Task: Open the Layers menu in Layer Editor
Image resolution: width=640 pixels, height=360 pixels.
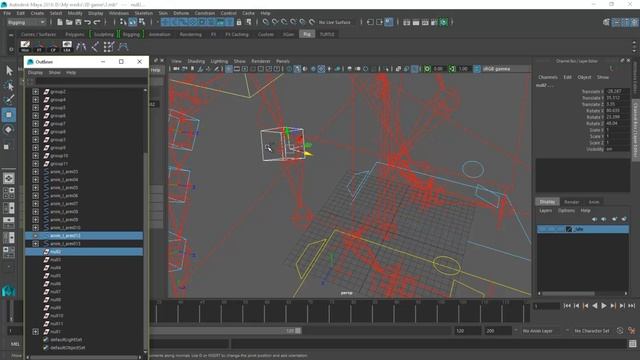Action: 545,211
